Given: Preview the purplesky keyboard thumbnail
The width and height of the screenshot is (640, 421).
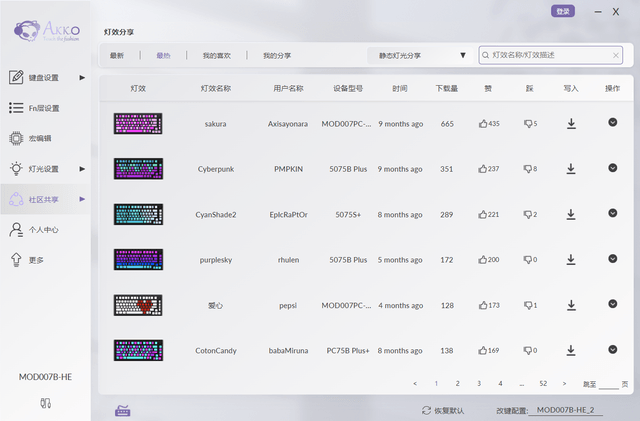Looking at the screenshot, I should click(138, 260).
